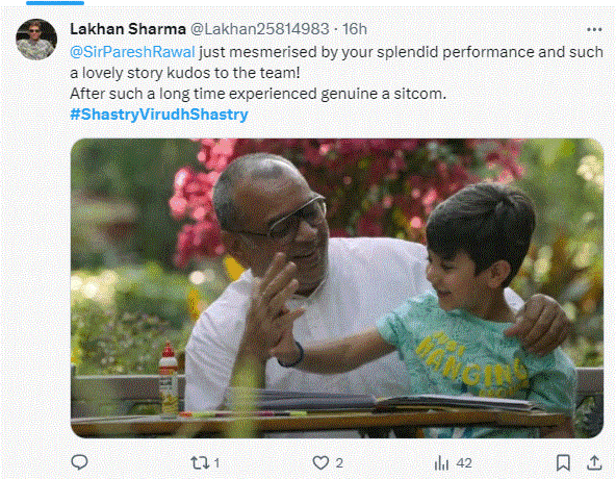Click the tweet text mentioning splendid performance
The image size is (616, 479).
400,52
